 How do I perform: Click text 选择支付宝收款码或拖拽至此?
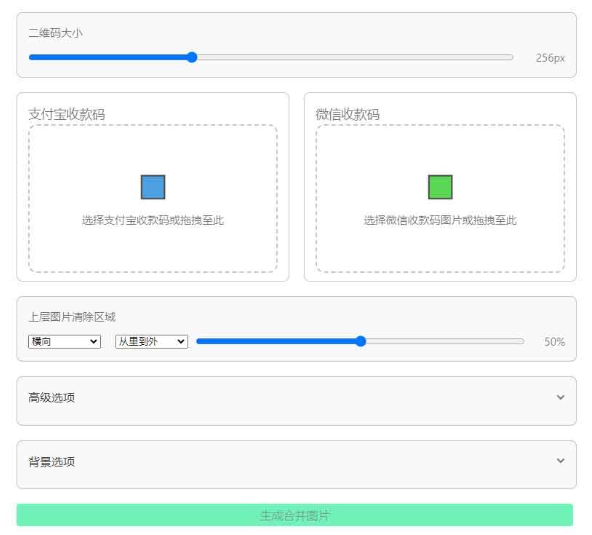(153, 220)
